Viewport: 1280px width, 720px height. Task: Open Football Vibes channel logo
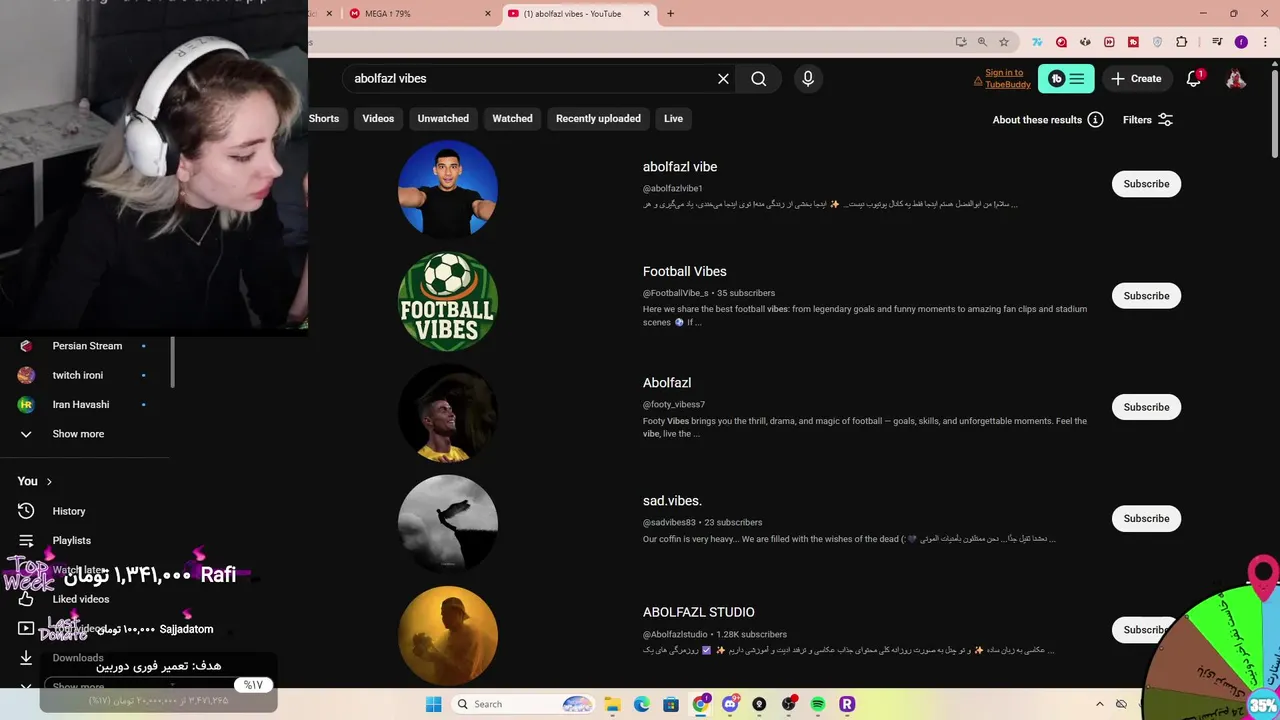(448, 301)
